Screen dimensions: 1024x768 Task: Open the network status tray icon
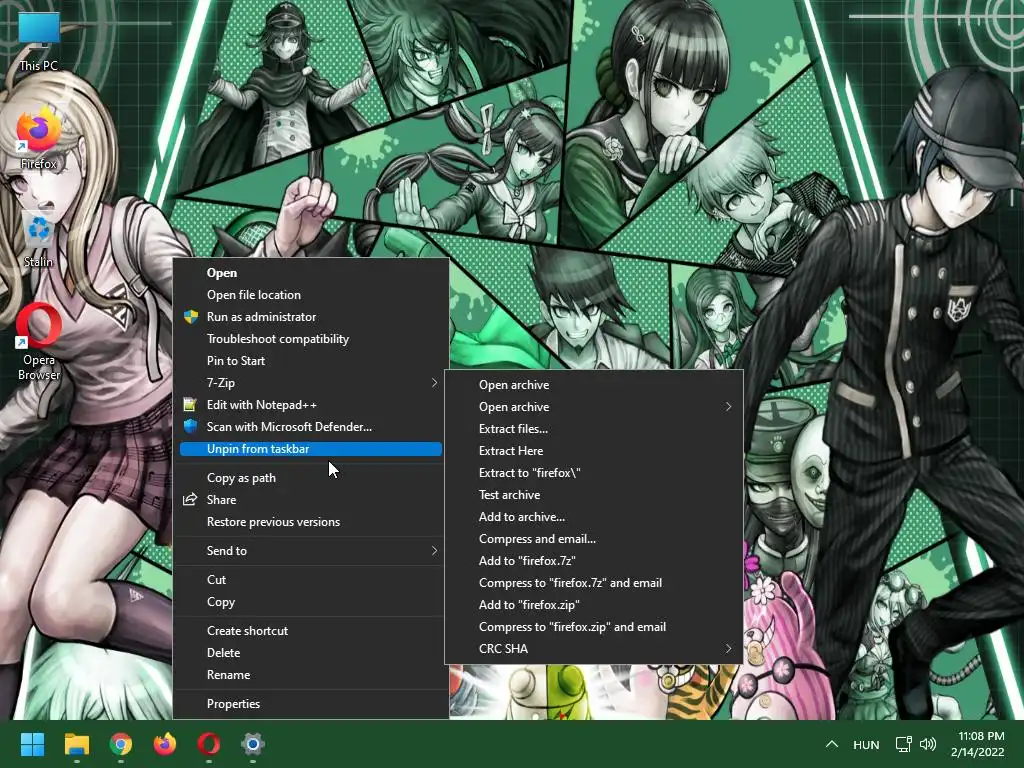(904, 744)
